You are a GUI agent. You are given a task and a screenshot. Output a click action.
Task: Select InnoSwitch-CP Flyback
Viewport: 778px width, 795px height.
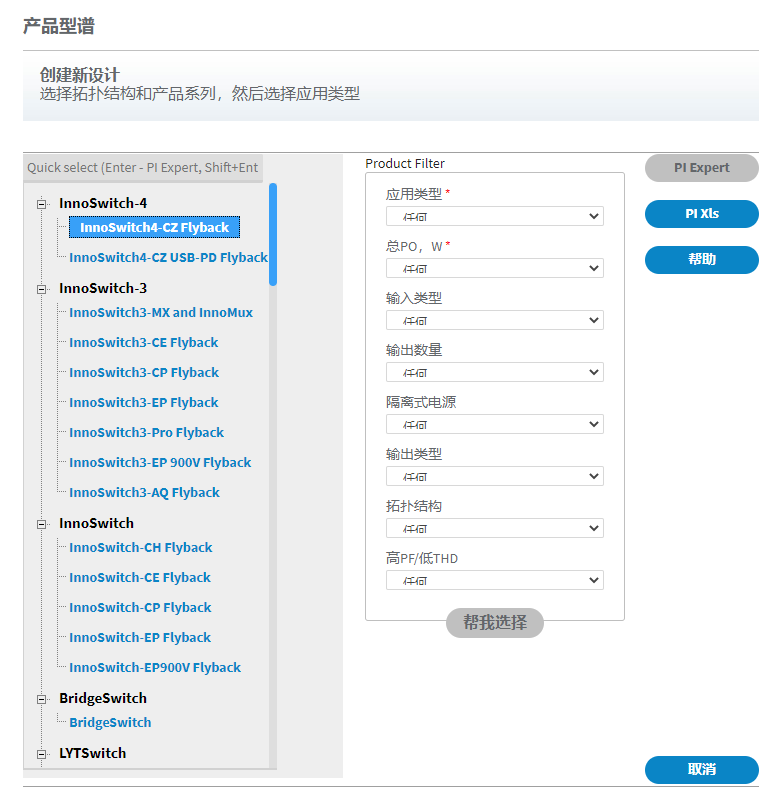(140, 607)
